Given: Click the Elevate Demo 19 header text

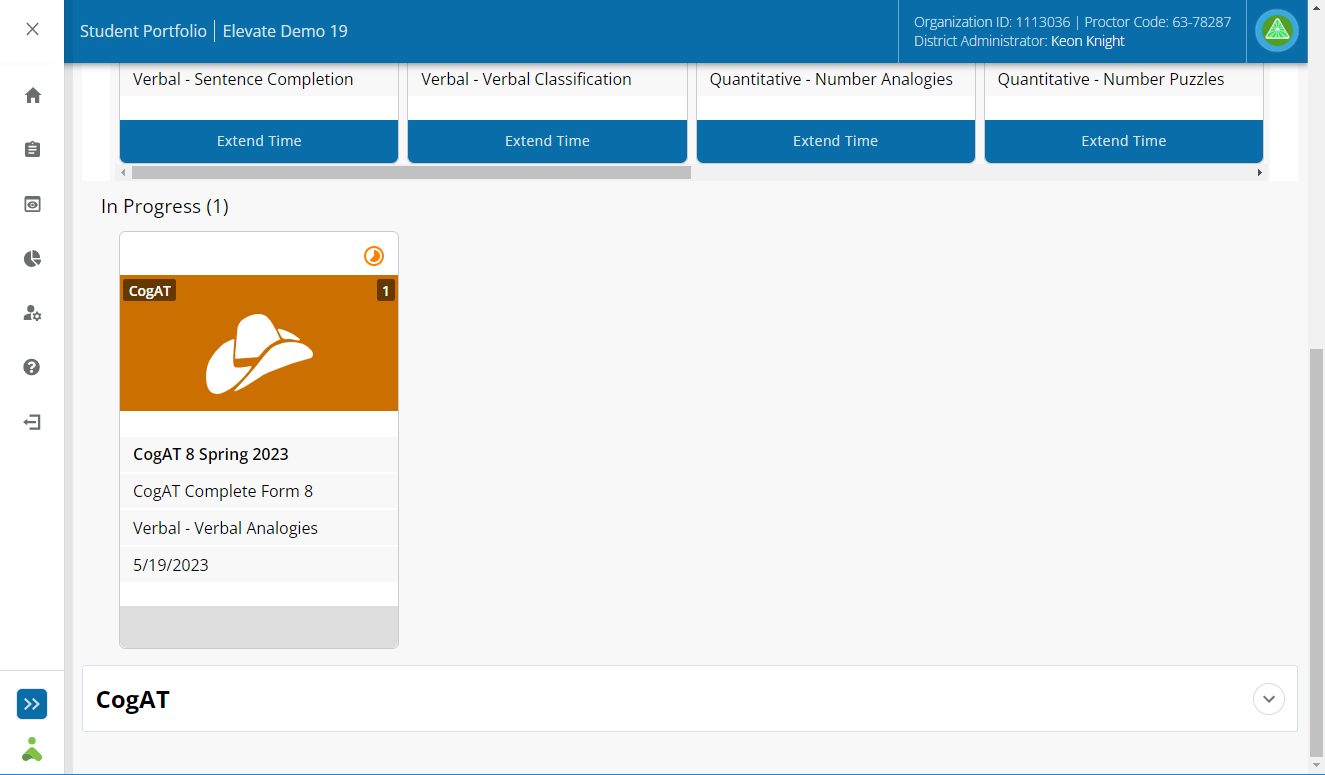Looking at the screenshot, I should click(x=285, y=31).
